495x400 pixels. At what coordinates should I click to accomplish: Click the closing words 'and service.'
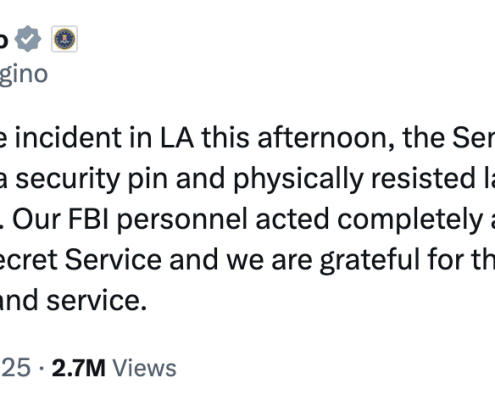(x=73, y=301)
